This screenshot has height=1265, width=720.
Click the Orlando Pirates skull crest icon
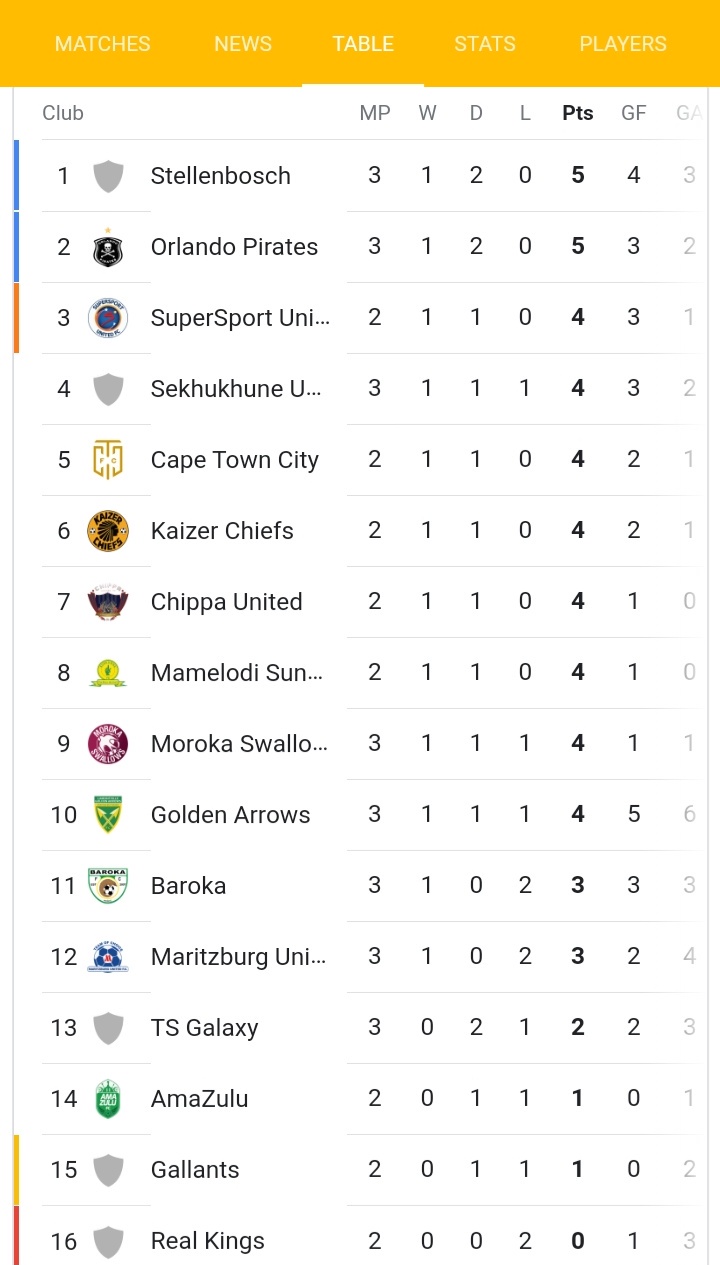[108, 248]
